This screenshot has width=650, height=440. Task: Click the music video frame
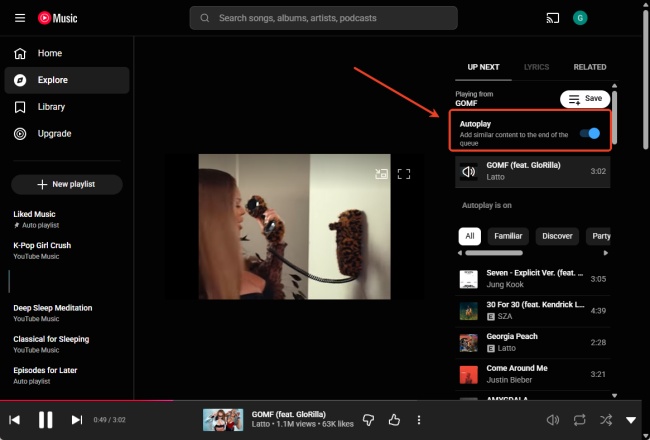pos(294,227)
